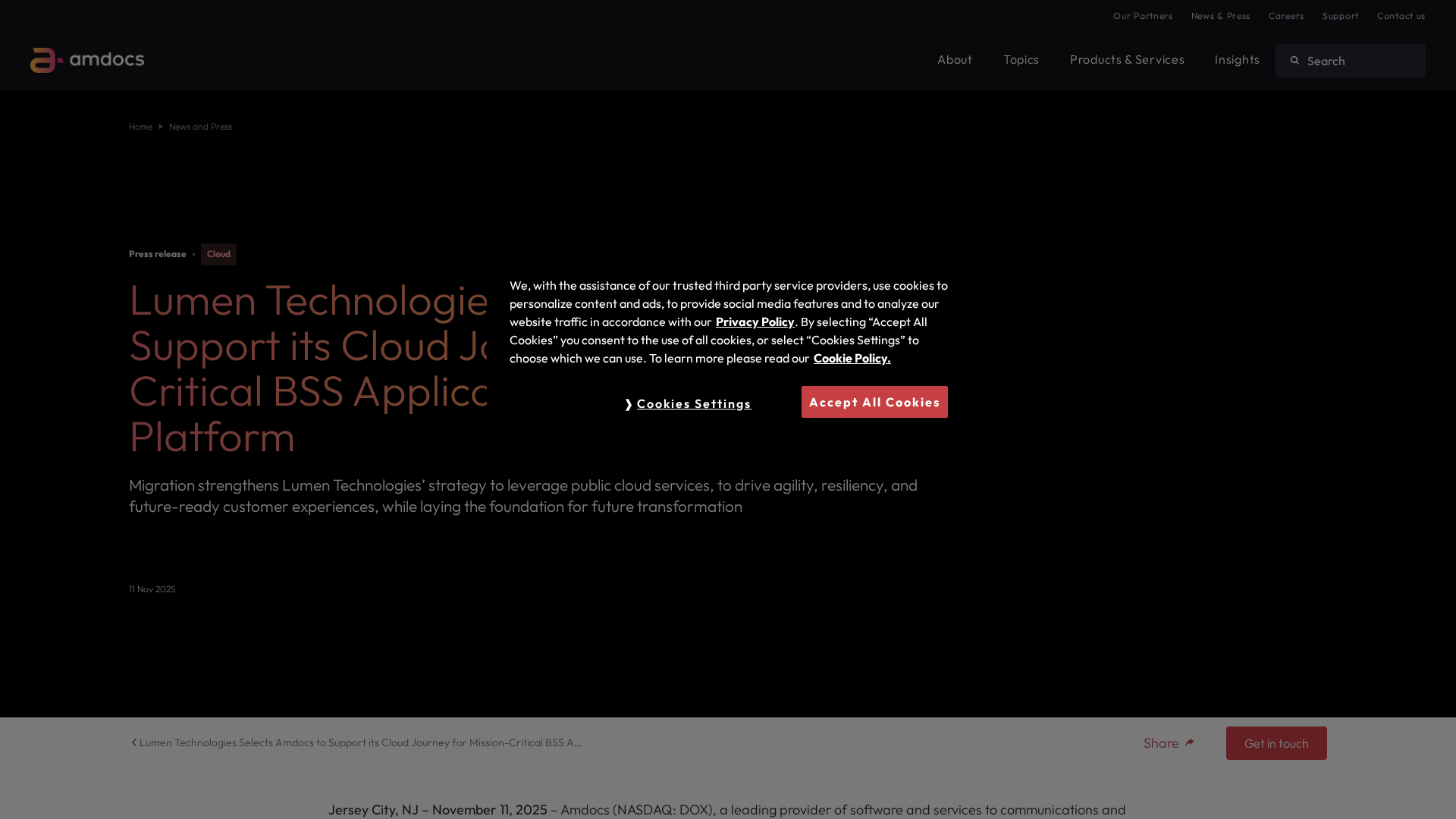Click the breadcrumb arrow separator
1456x819 pixels.
161,127
